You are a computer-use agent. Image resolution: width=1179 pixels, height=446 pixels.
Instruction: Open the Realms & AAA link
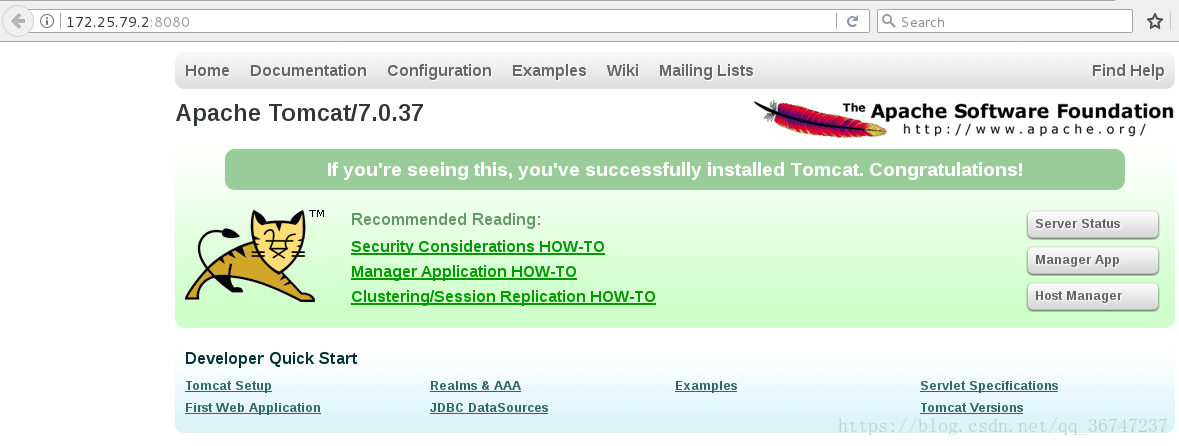point(475,386)
